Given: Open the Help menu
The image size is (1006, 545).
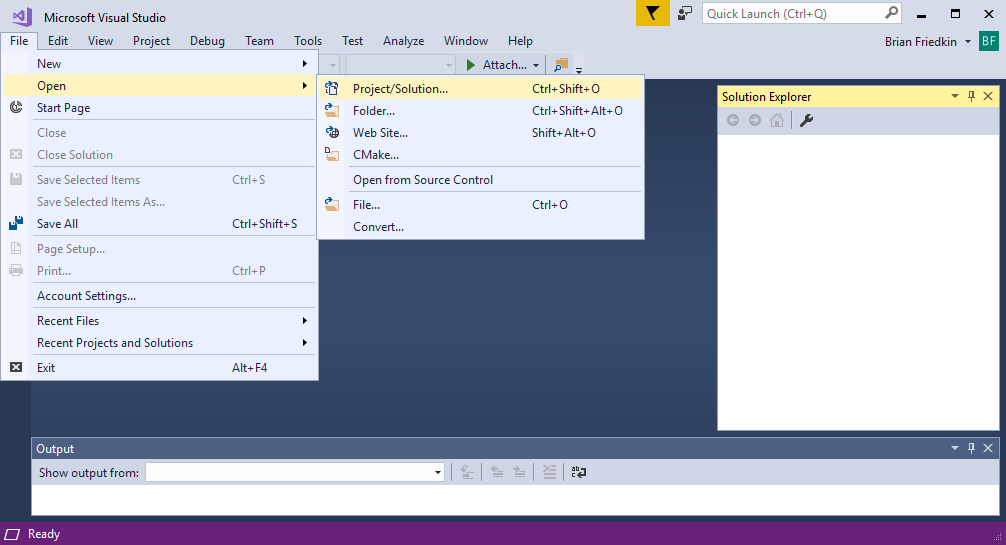Looking at the screenshot, I should [x=520, y=40].
